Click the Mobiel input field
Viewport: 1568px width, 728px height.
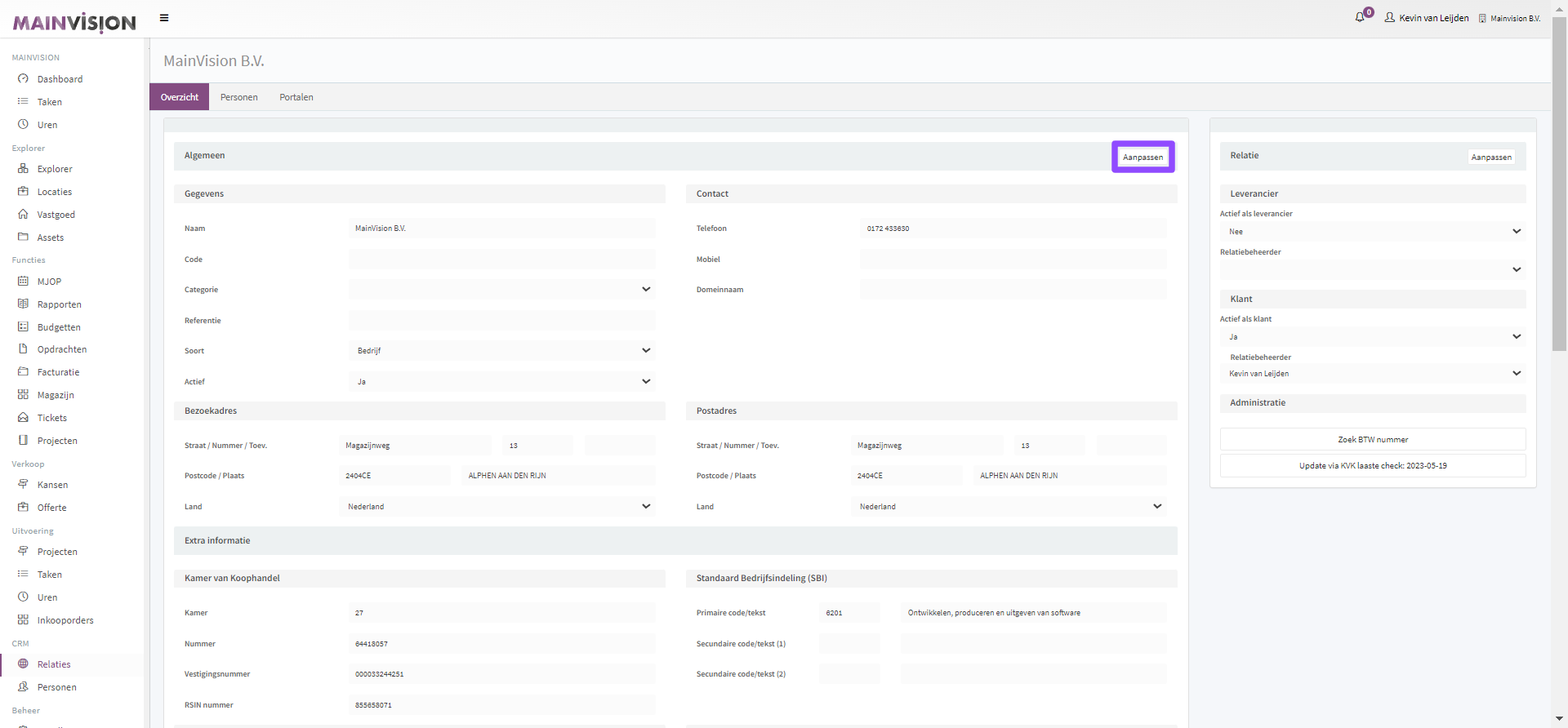click(x=1013, y=260)
